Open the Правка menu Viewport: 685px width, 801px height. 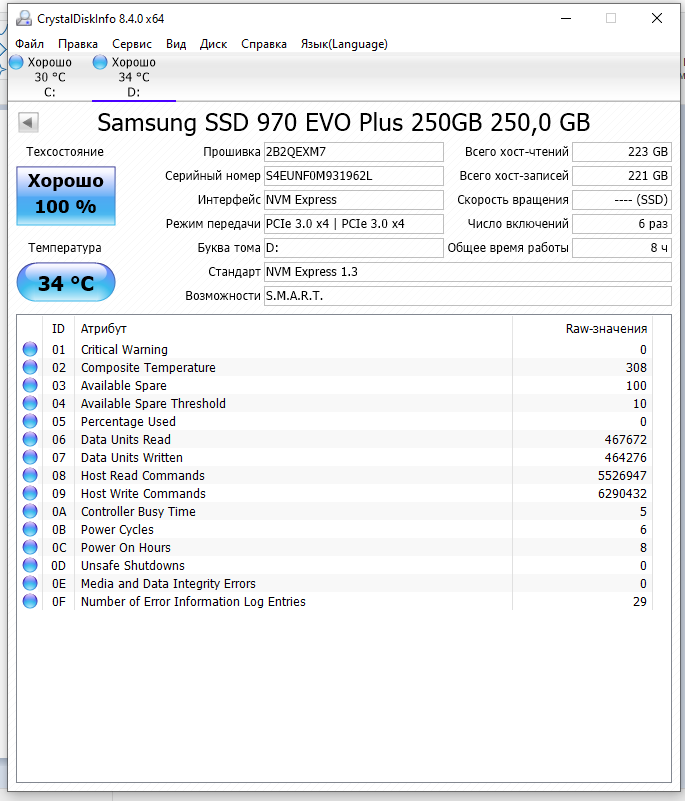[78, 44]
